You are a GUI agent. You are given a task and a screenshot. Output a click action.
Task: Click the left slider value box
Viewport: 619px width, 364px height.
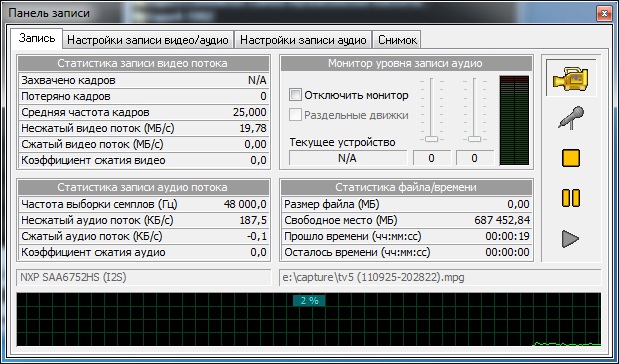[x=431, y=158]
